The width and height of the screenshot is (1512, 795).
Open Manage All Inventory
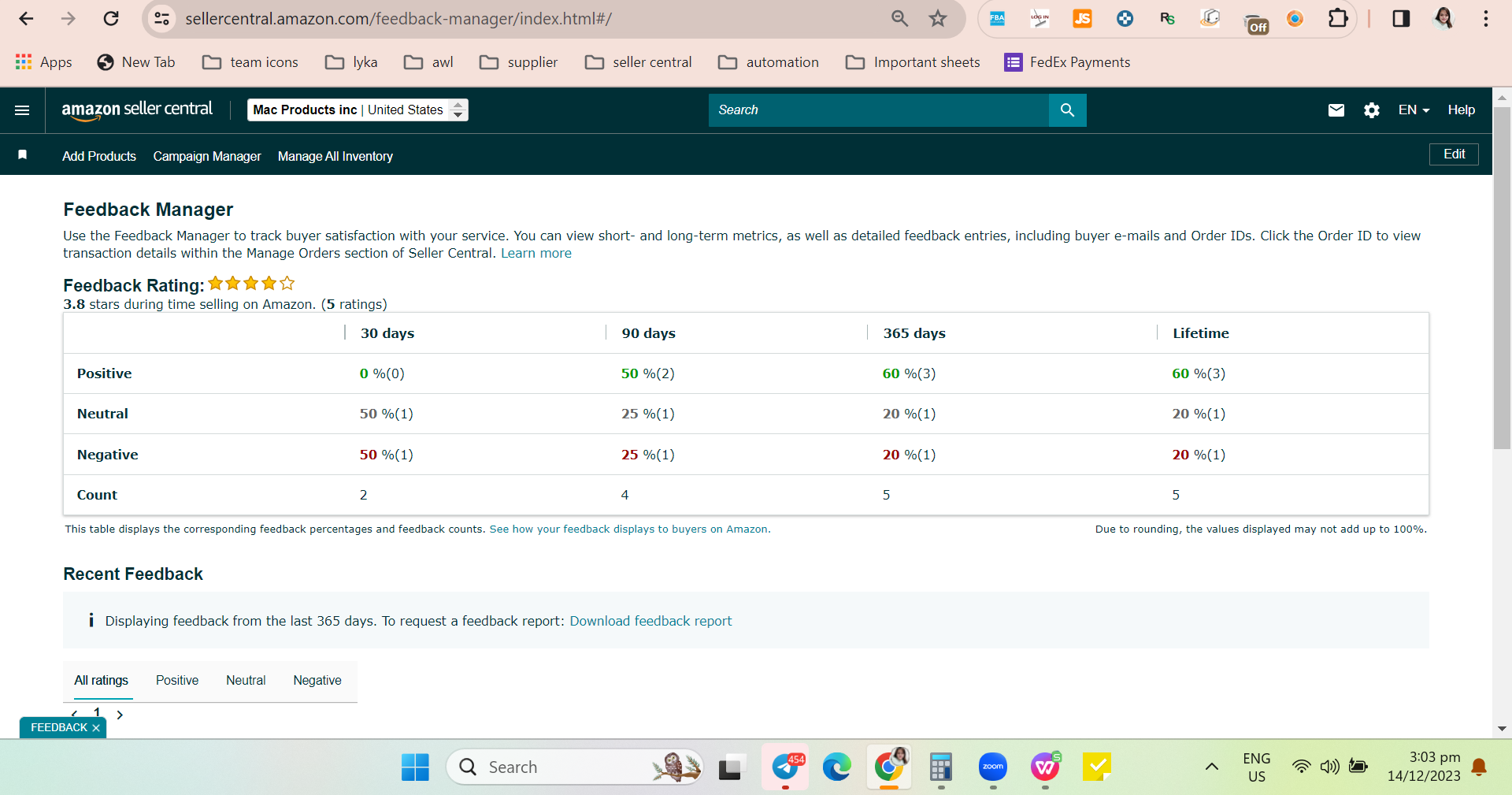[335, 156]
